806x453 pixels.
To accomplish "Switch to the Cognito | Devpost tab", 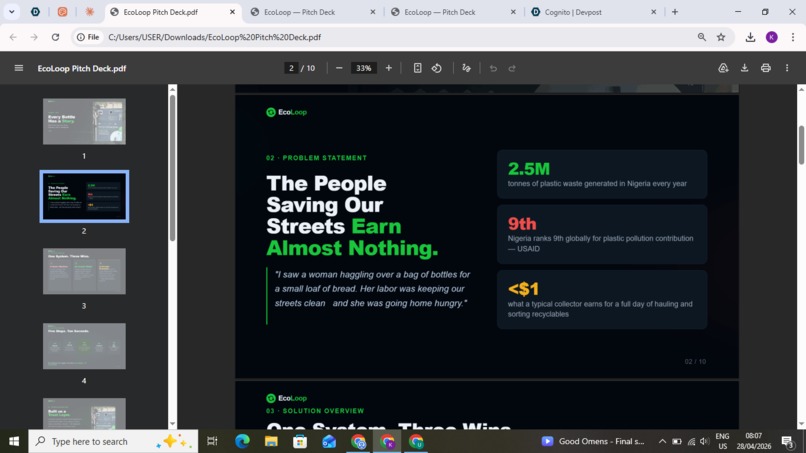I will [x=573, y=12].
